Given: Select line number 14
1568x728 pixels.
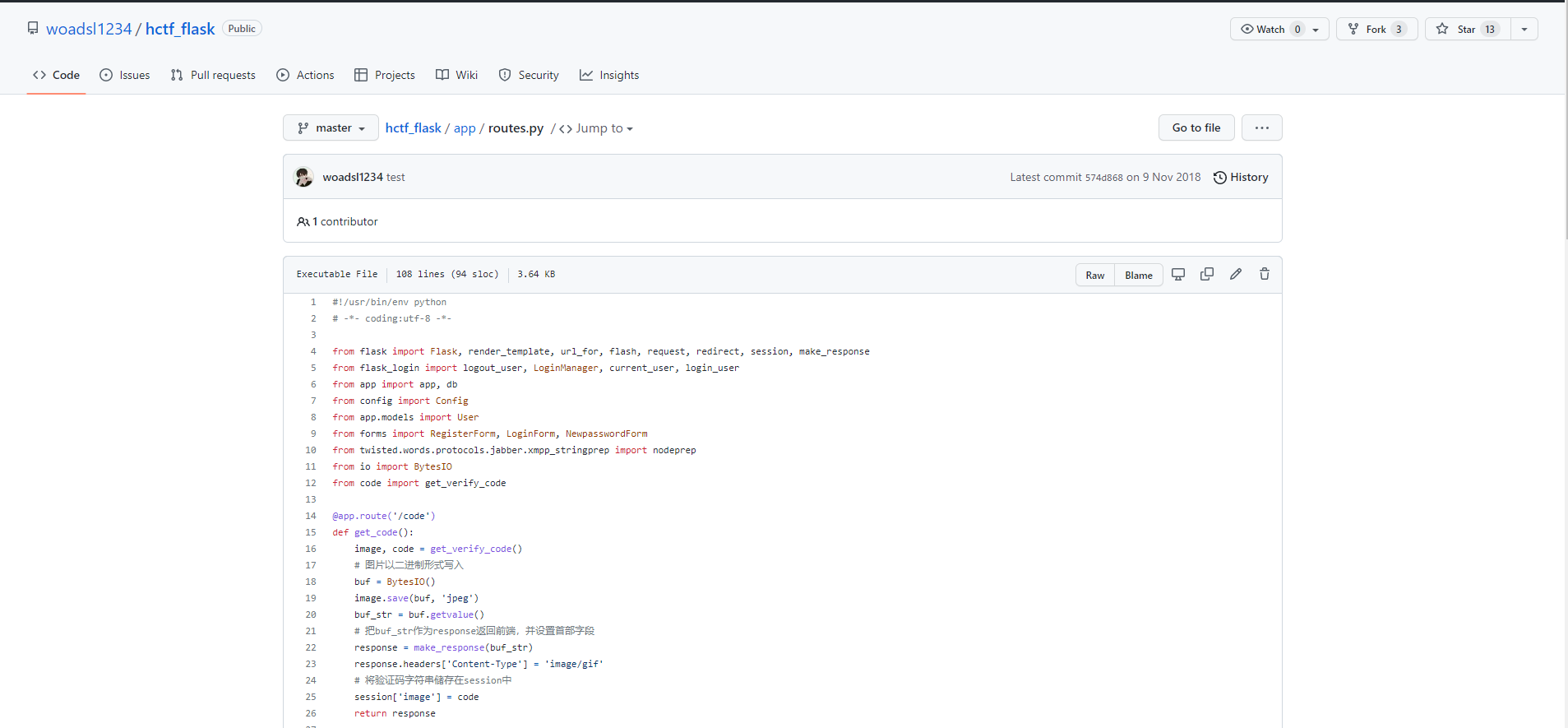Looking at the screenshot, I should click(x=311, y=516).
